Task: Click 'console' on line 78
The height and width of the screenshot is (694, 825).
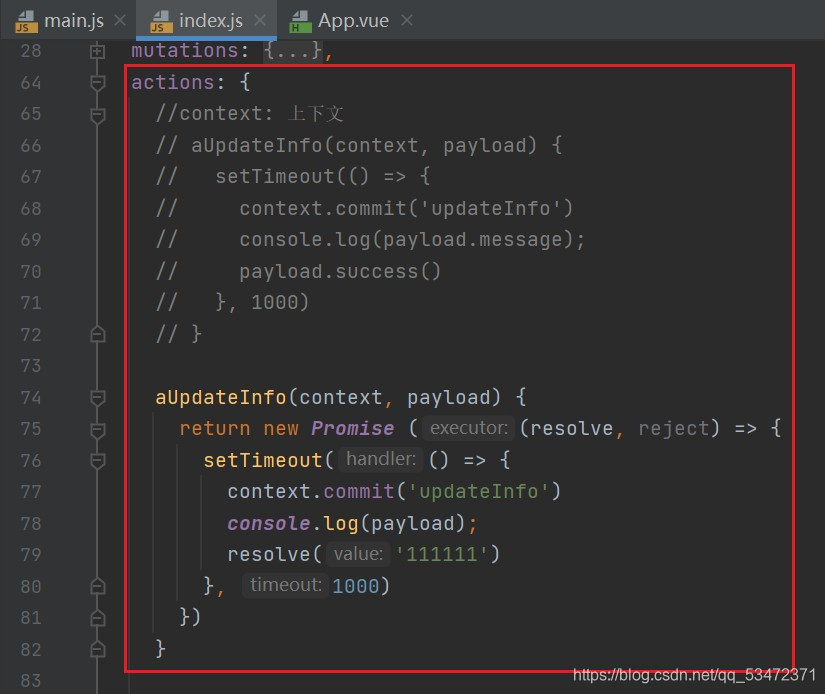Action: [268, 524]
